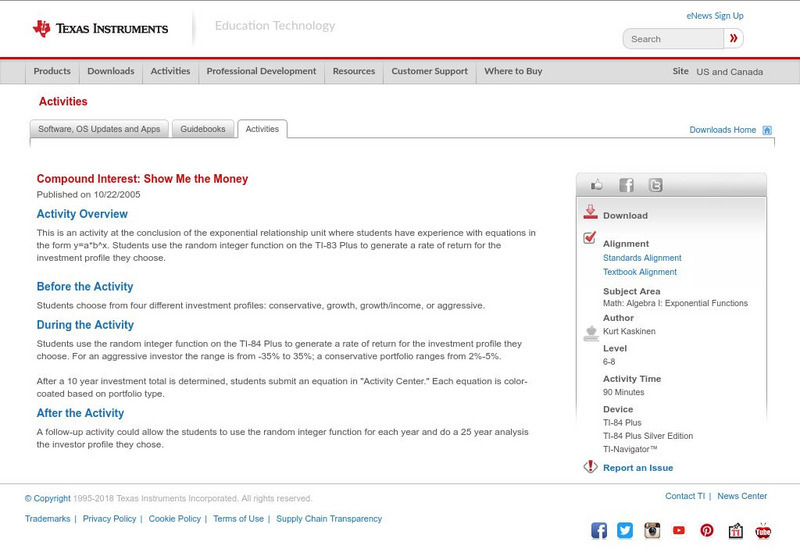Click the During the Activity heading
Viewport: 800px width, 549px height.
85,325
